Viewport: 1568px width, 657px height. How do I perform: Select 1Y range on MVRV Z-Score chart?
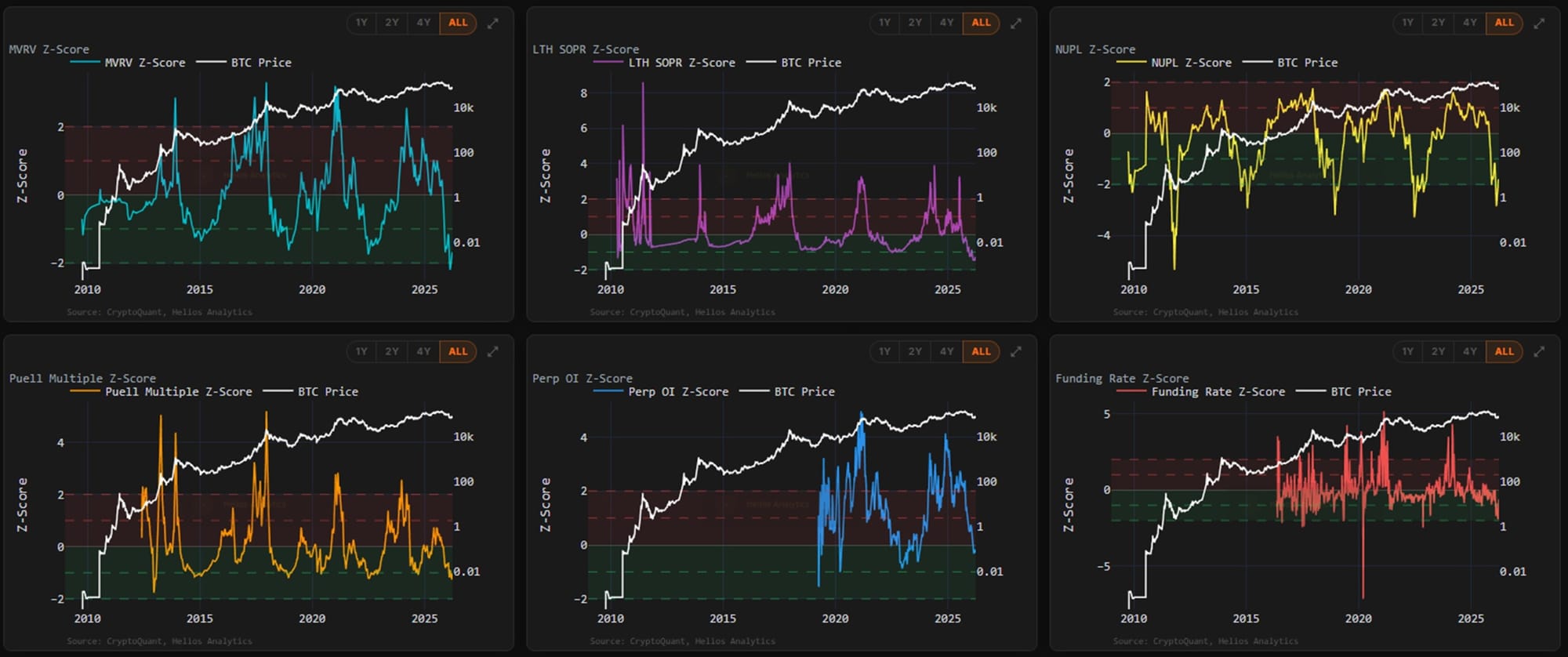coord(361,23)
